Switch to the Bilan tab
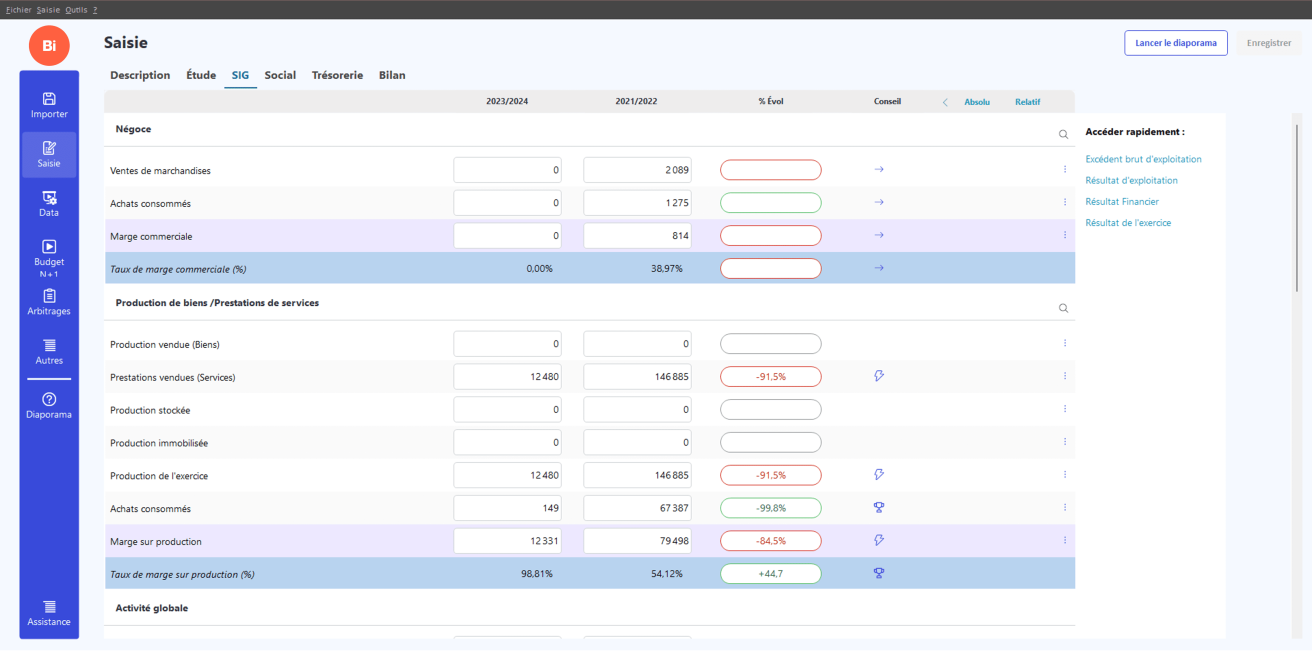1312x651 pixels. point(392,75)
